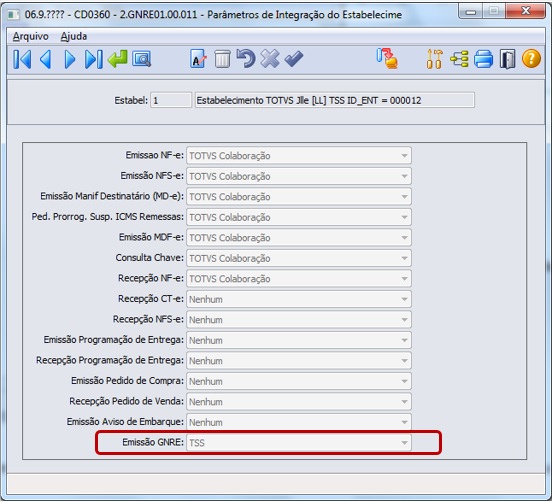Expand the Recepção NFS-e dropdown
Viewport: 553px width, 502px height.
404,320
